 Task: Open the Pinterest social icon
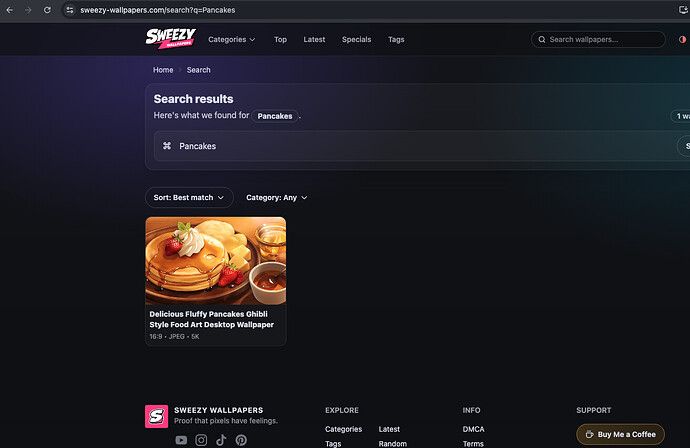(x=241, y=440)
